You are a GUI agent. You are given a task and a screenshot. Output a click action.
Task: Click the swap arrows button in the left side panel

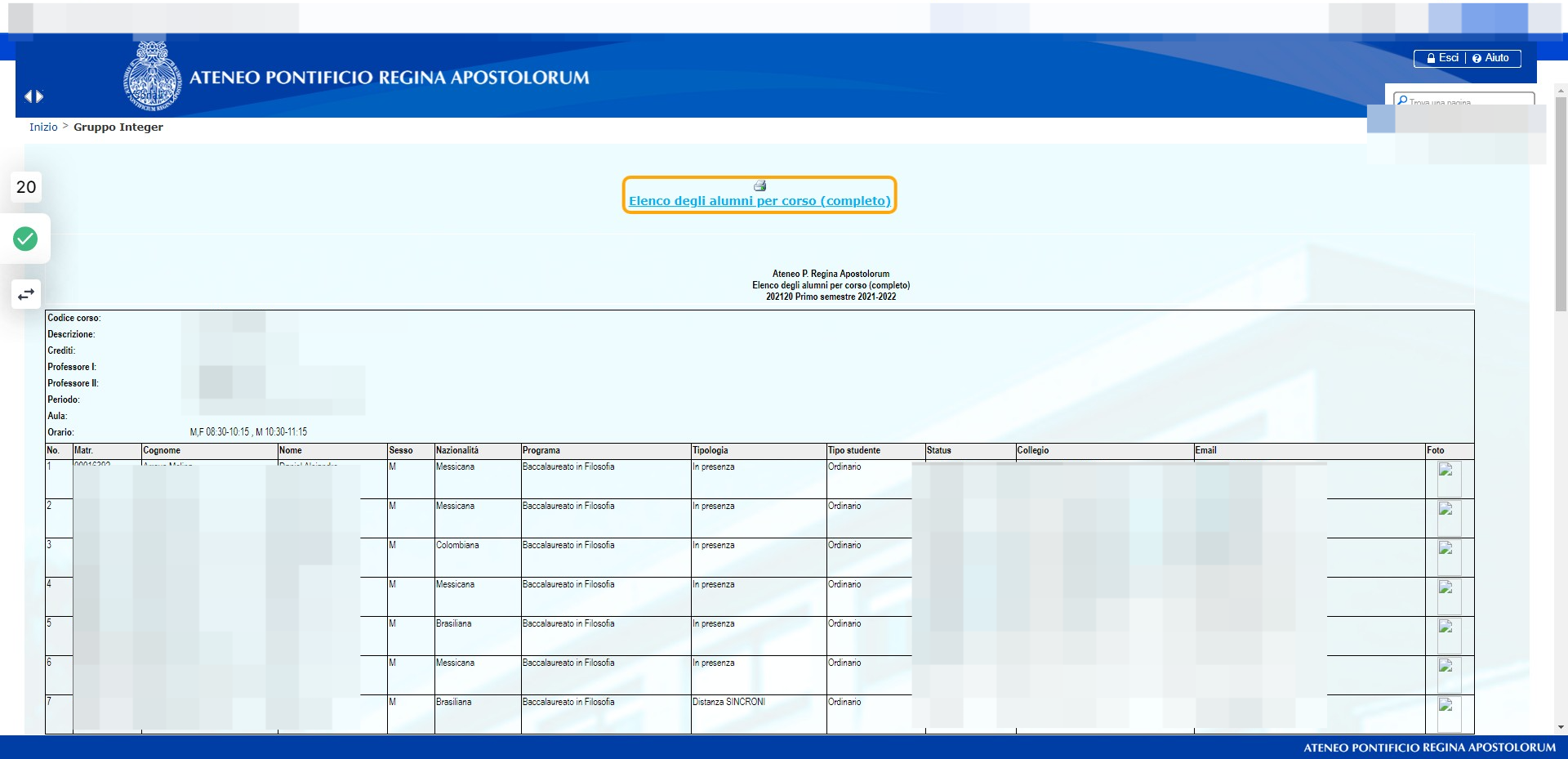click(26, 294)
